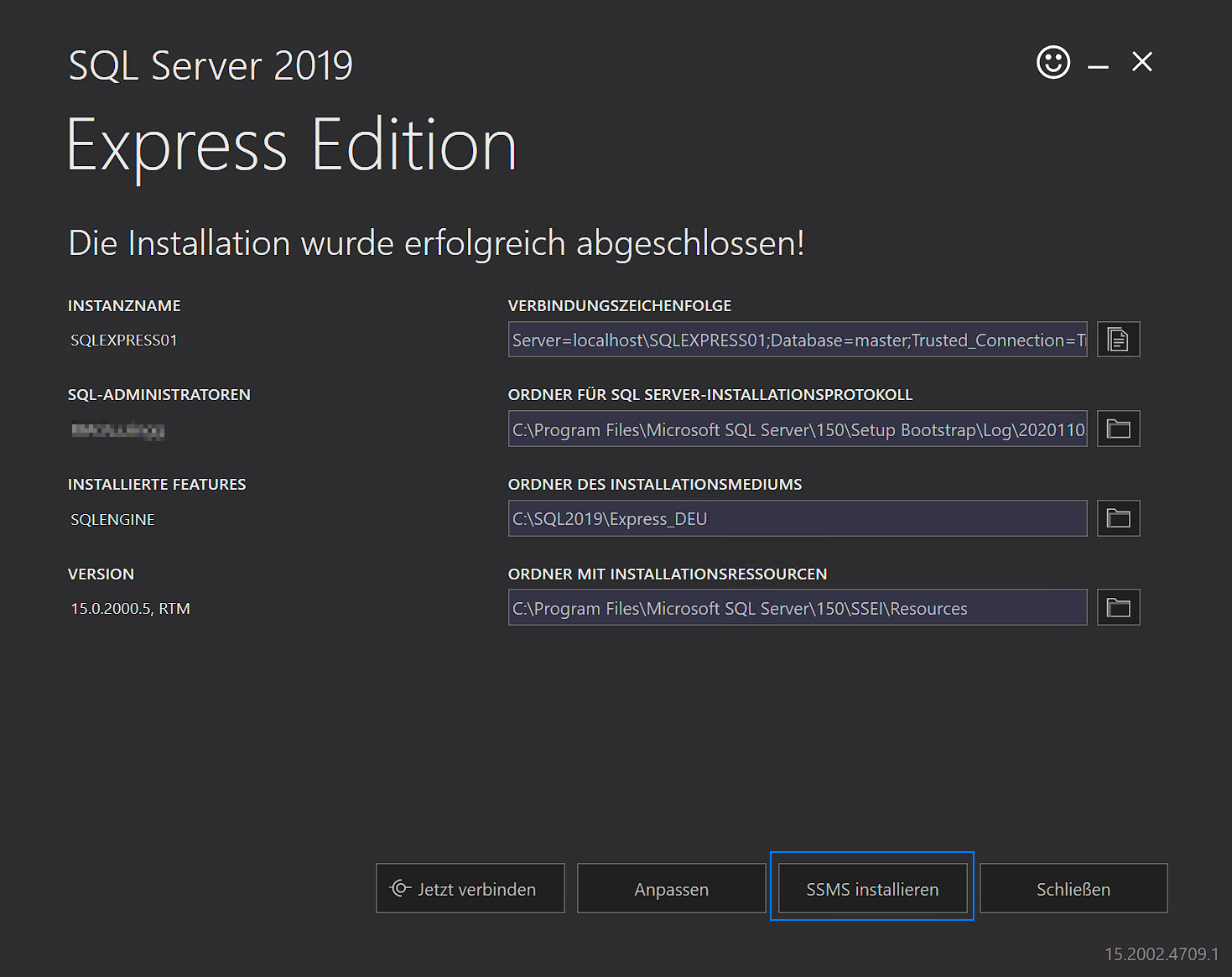Select the setup log path field
Viewport: 1232px width, 977px height.
tap(798, 429)
